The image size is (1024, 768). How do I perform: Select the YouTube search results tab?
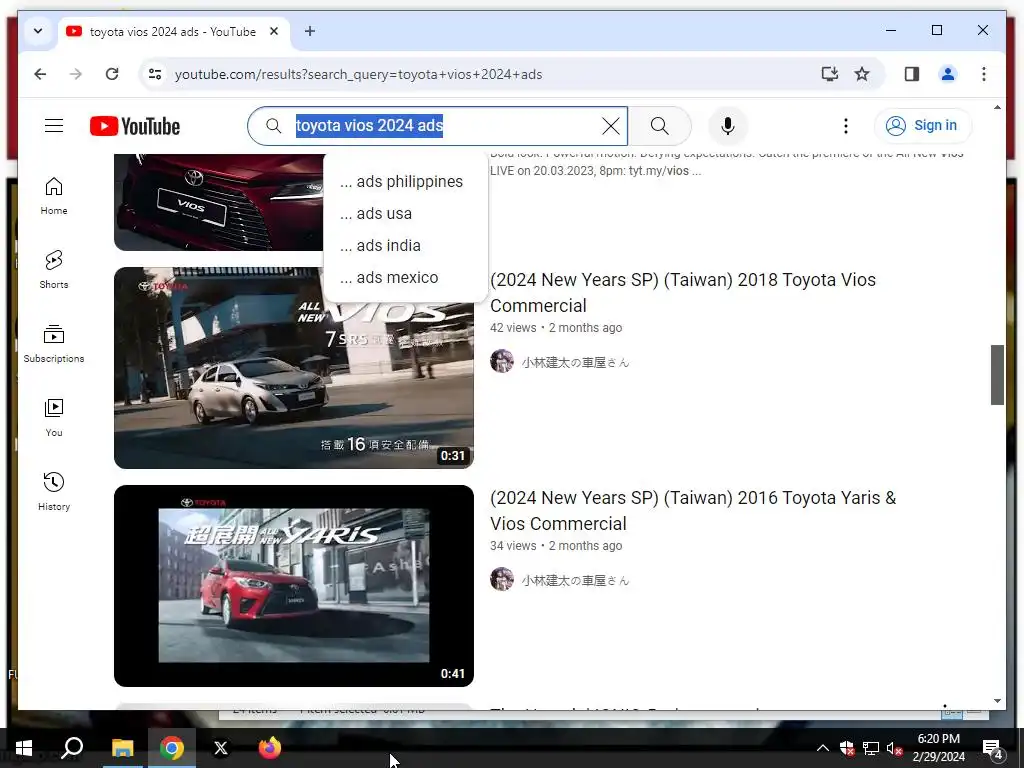pyautogui.click(x=173, y=31)
